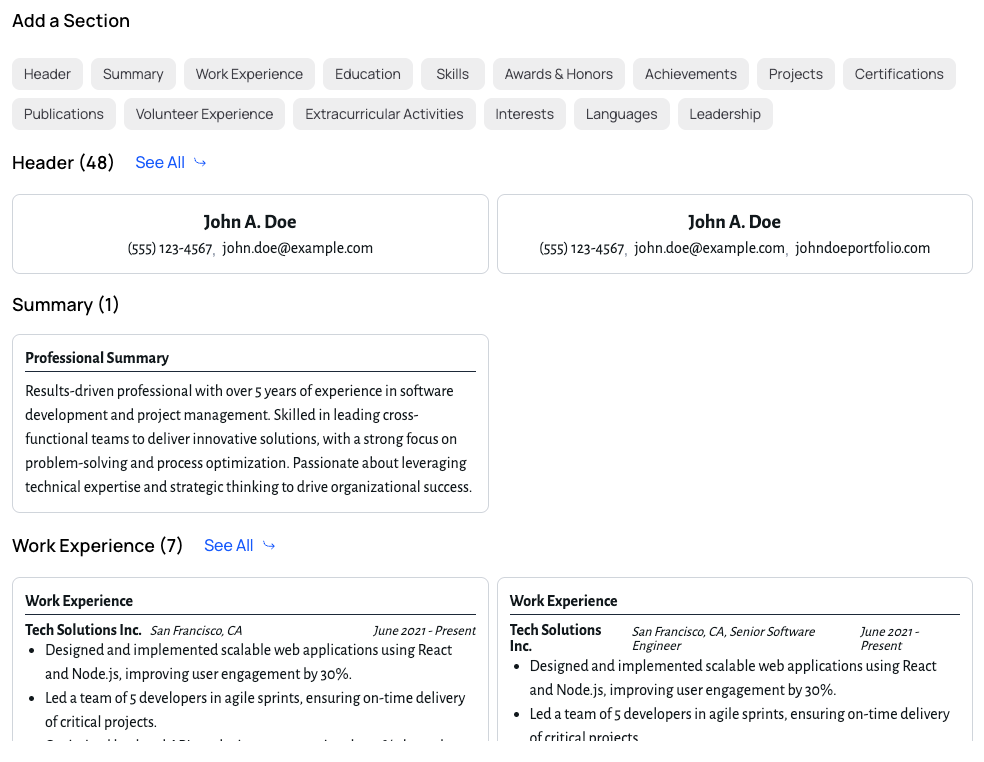
Task: Add an Interests section
Action: (524, 113)
